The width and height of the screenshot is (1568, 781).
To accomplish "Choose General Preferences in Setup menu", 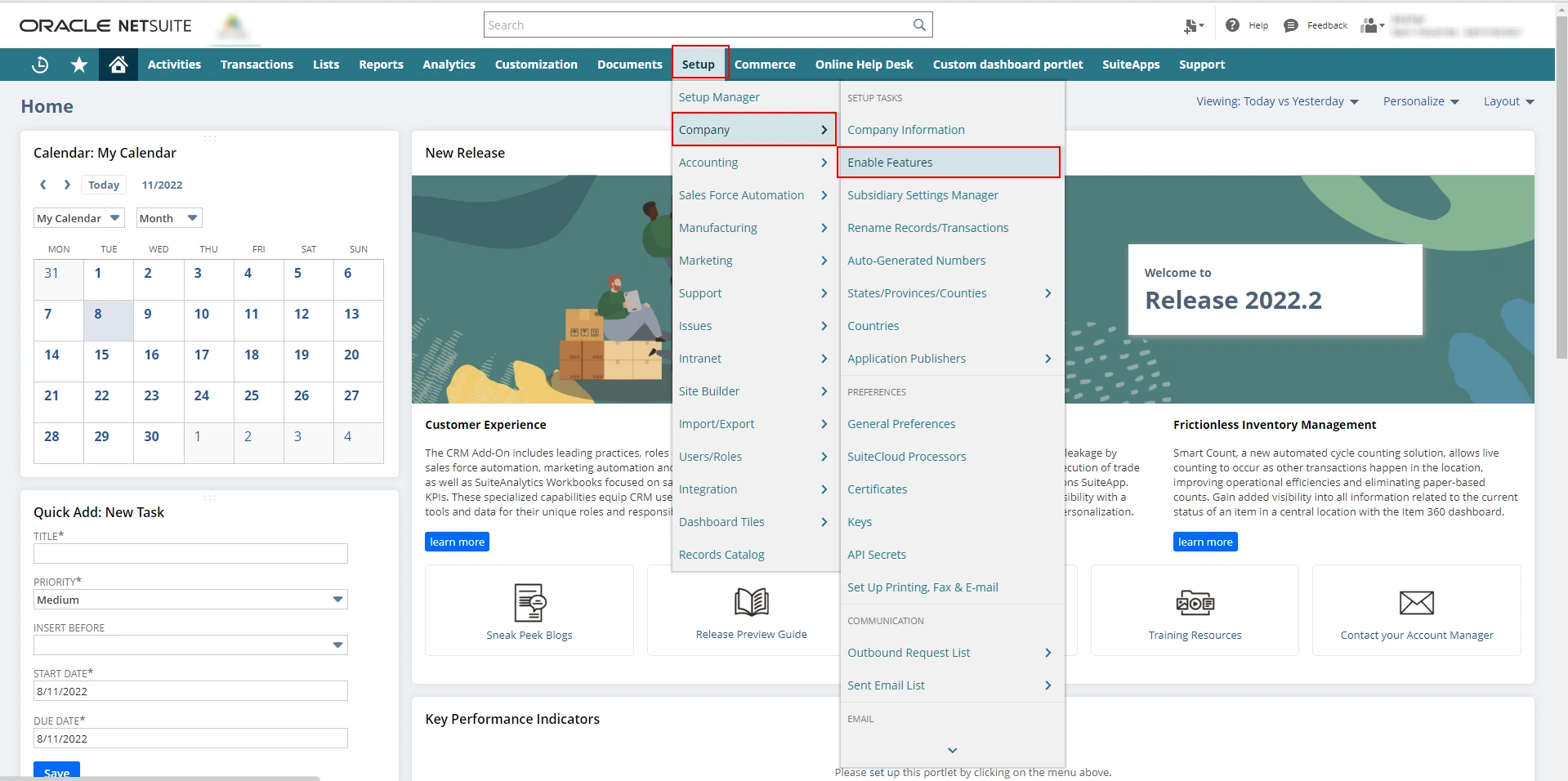I will coord(901,424).
